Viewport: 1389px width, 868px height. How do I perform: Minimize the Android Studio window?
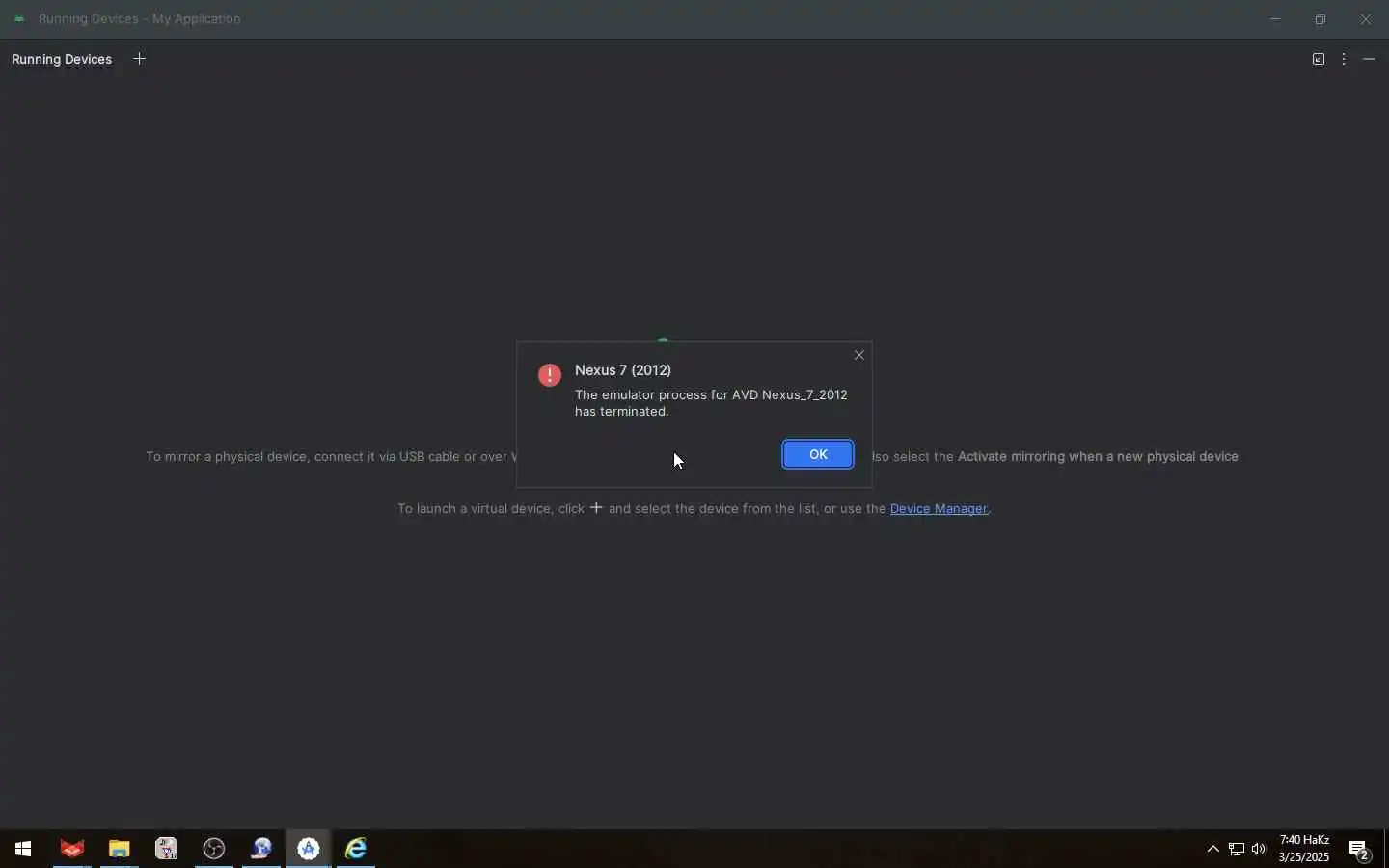1276,18
